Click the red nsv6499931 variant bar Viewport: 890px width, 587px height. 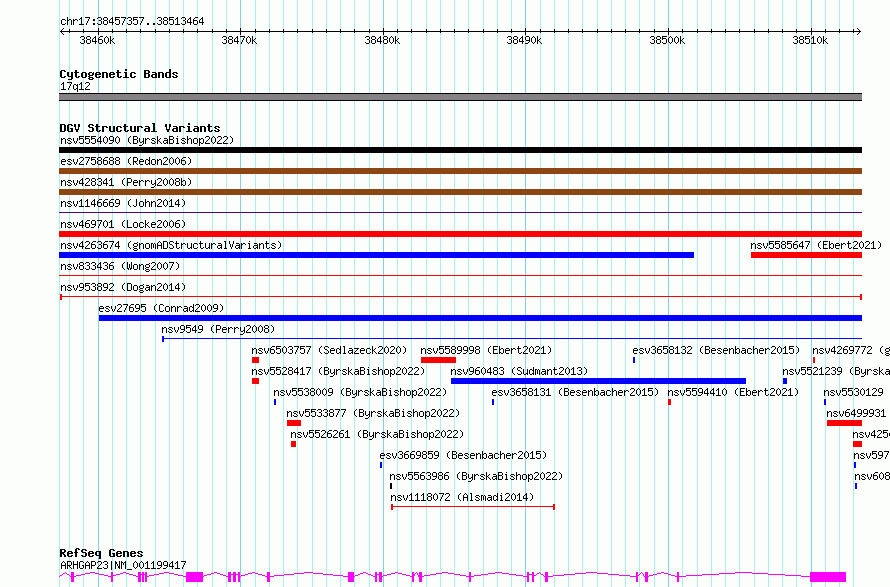coord(845,423)
